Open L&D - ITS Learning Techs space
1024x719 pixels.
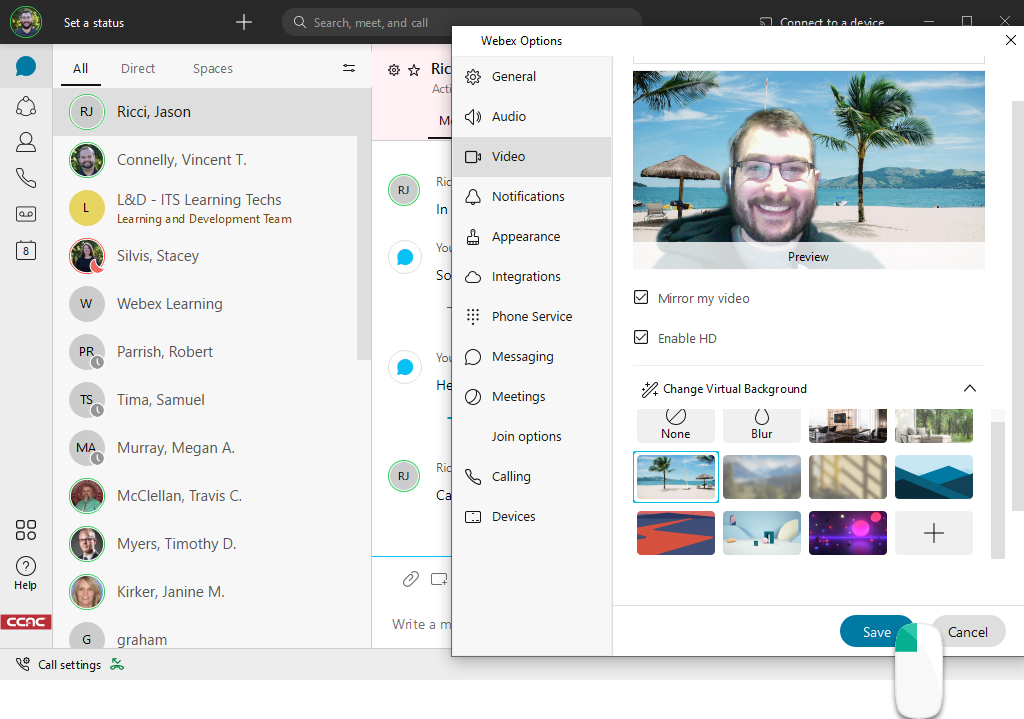(x=205, y=208)
